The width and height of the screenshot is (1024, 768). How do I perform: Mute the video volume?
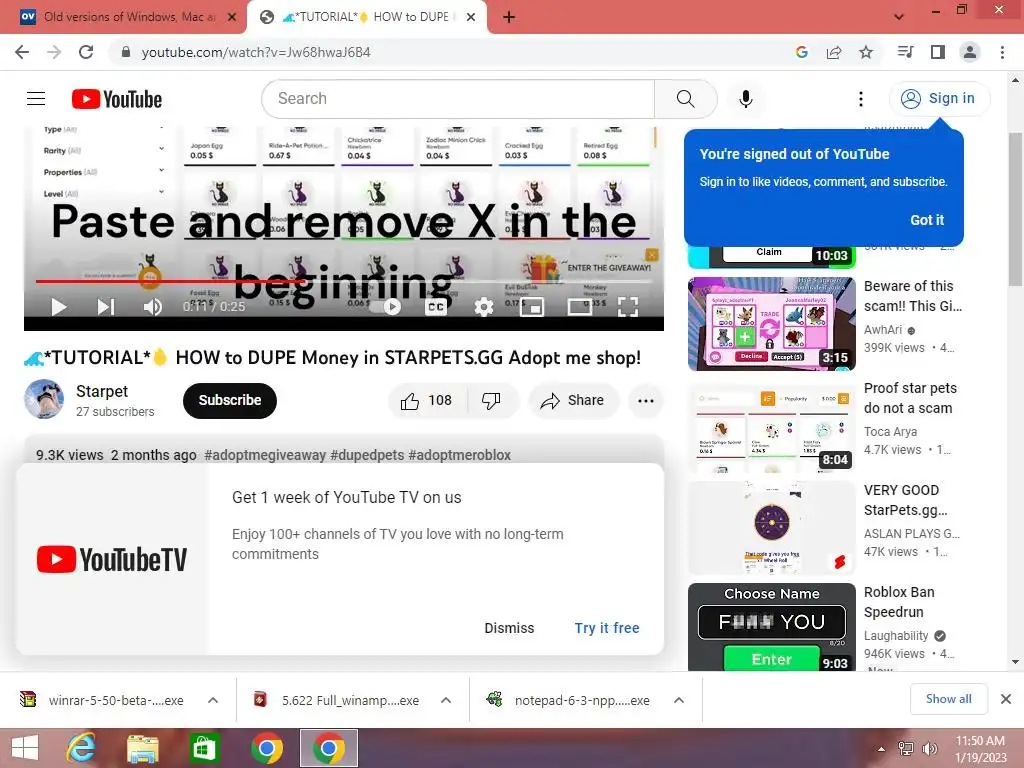tap(152, 306)
